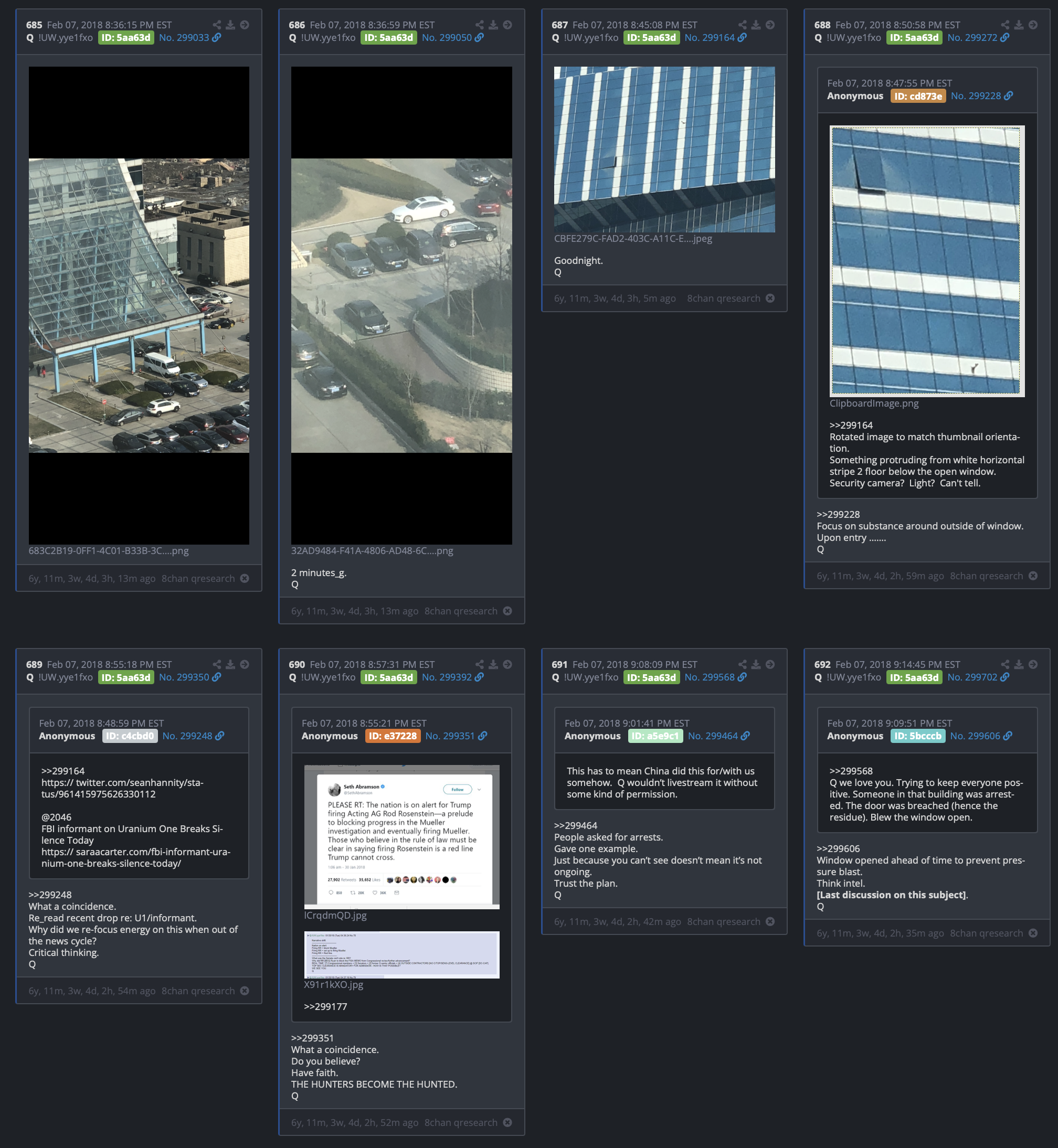
Task: Open link No. 299568
Action: 716,677
